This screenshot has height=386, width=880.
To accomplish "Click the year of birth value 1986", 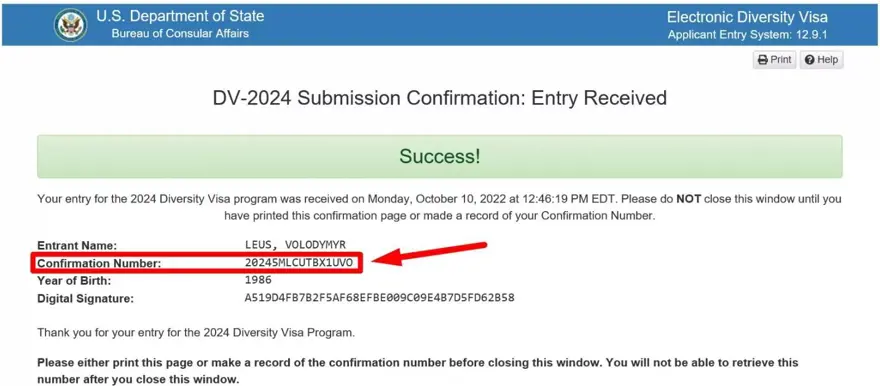I will [x=258, y=280].
